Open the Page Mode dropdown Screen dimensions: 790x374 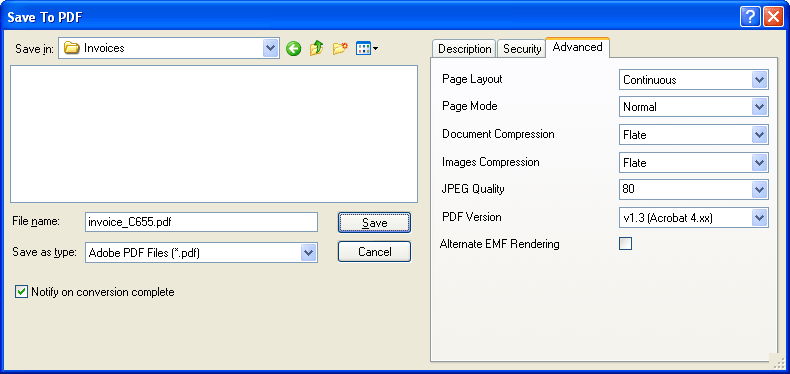(759, 107)
